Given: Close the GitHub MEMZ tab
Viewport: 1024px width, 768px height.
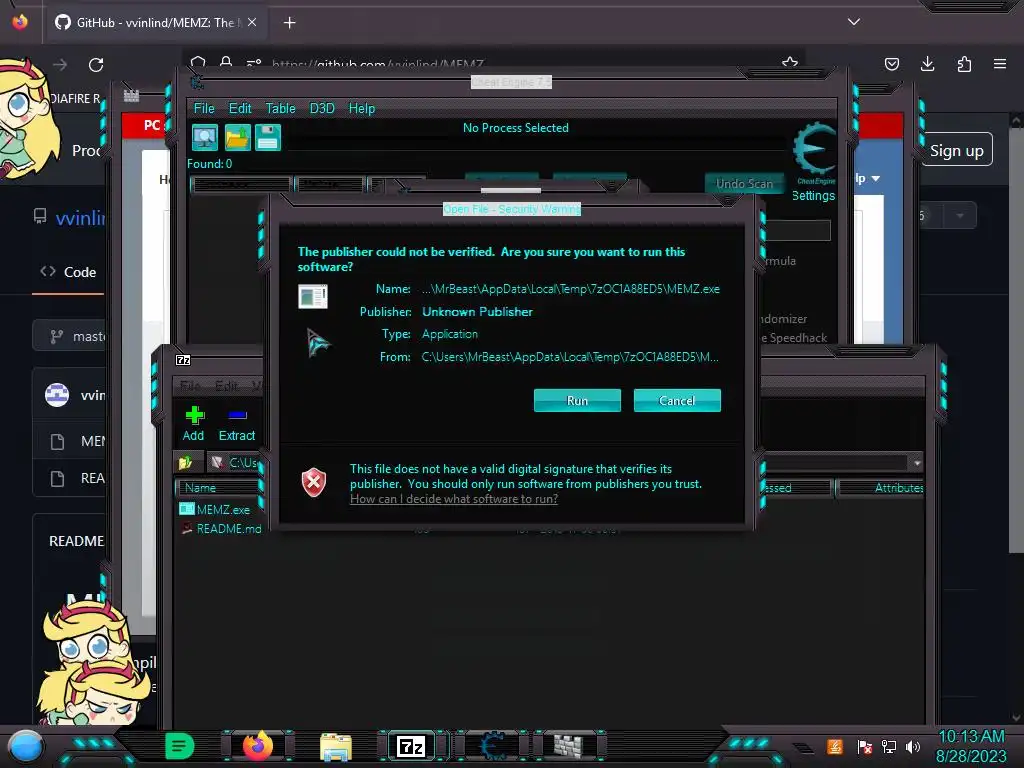Looking at the screenshot, I should coord(252,22).
